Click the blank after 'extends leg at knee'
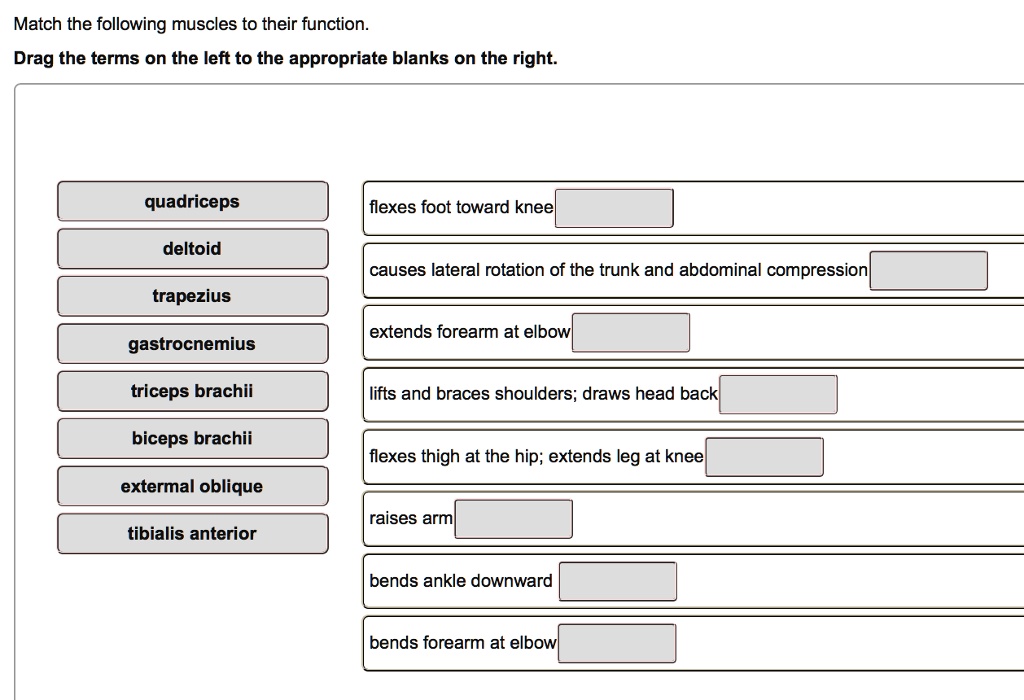1024x700 pixels. 764,456
